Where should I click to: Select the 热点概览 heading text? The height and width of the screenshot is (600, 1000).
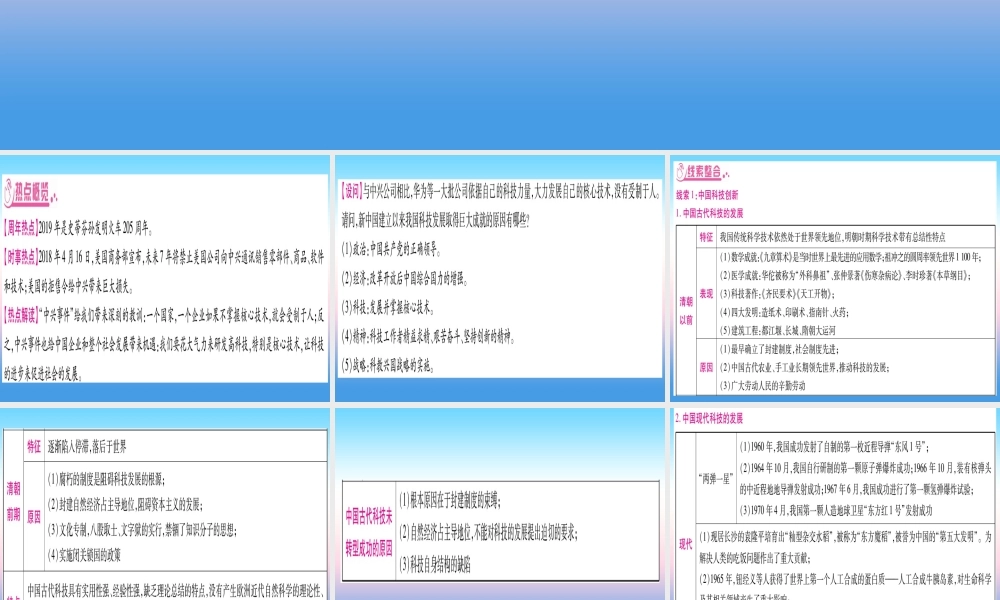point(32,193)
